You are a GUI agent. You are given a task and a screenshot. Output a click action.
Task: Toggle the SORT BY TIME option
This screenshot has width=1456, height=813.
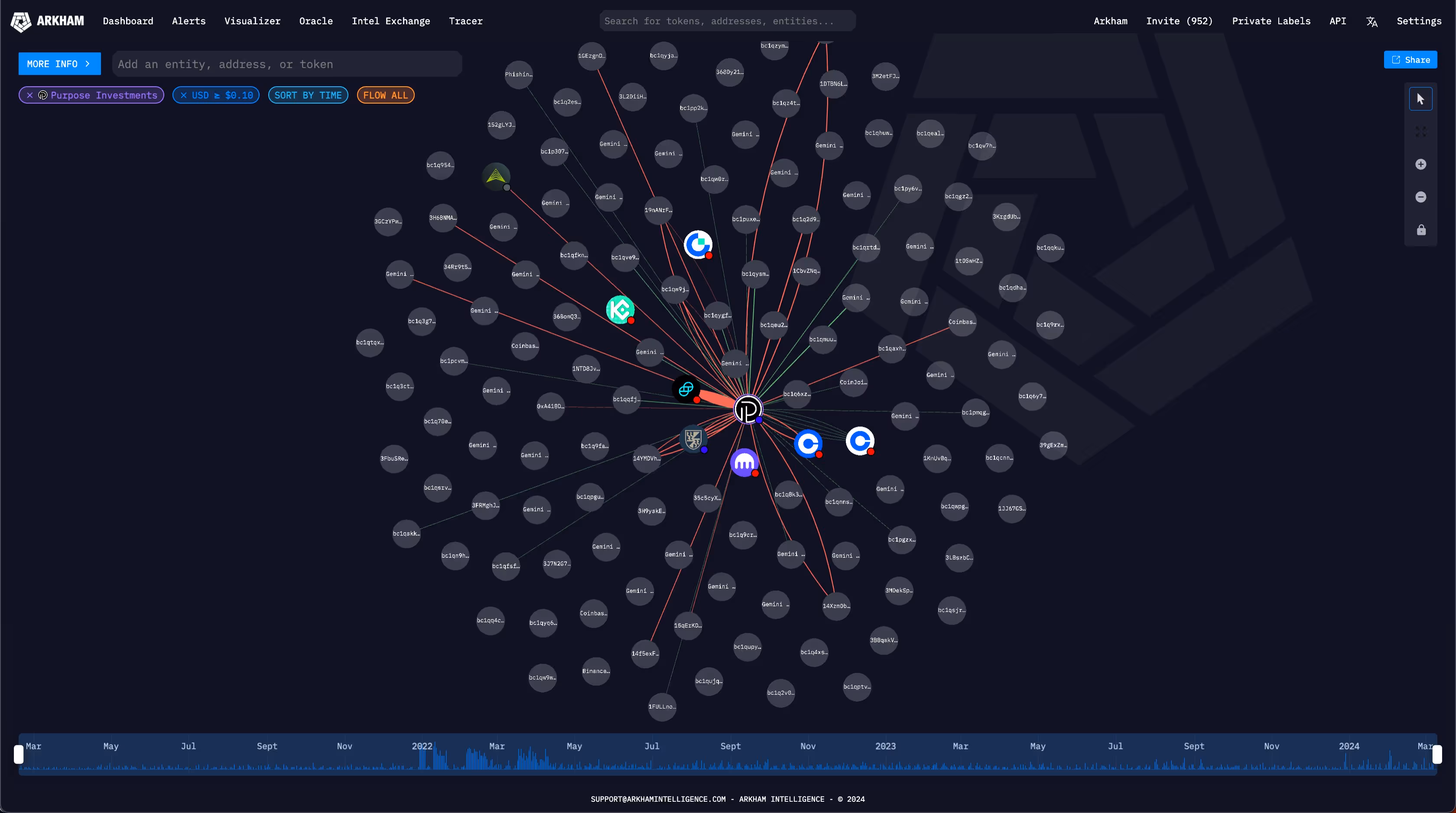(x=308, y=95)
